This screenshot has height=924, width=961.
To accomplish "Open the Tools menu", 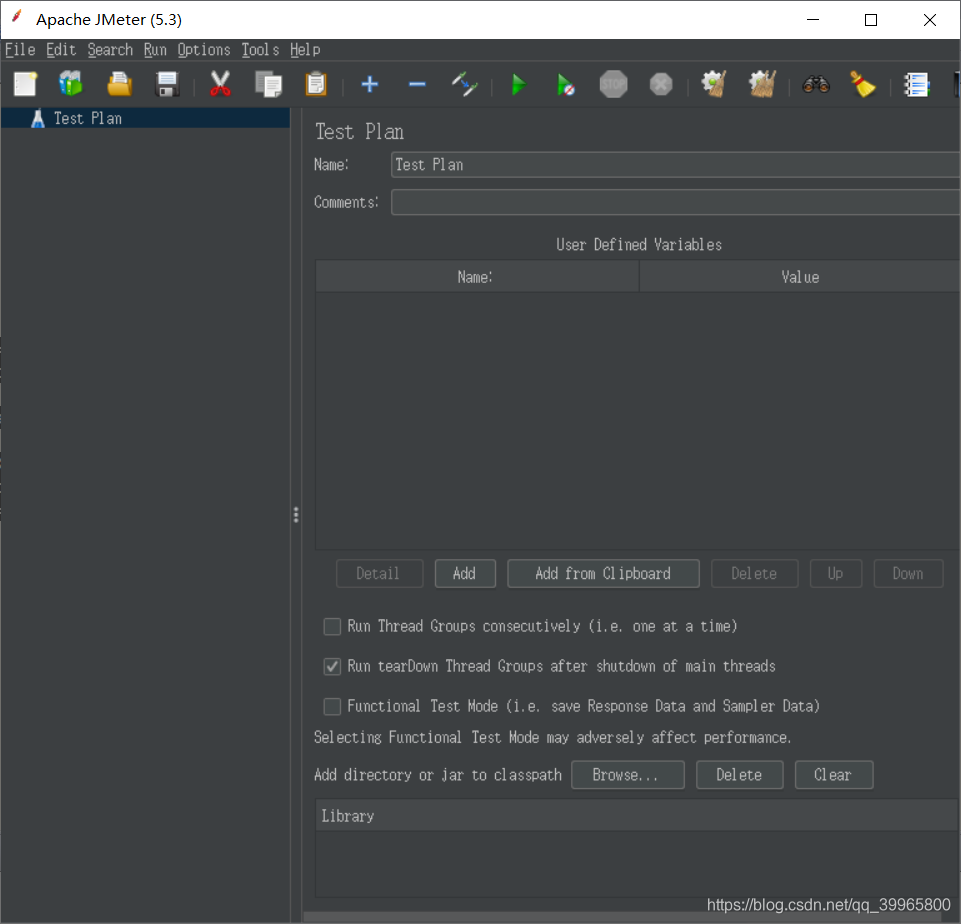I will pos(260,50).
